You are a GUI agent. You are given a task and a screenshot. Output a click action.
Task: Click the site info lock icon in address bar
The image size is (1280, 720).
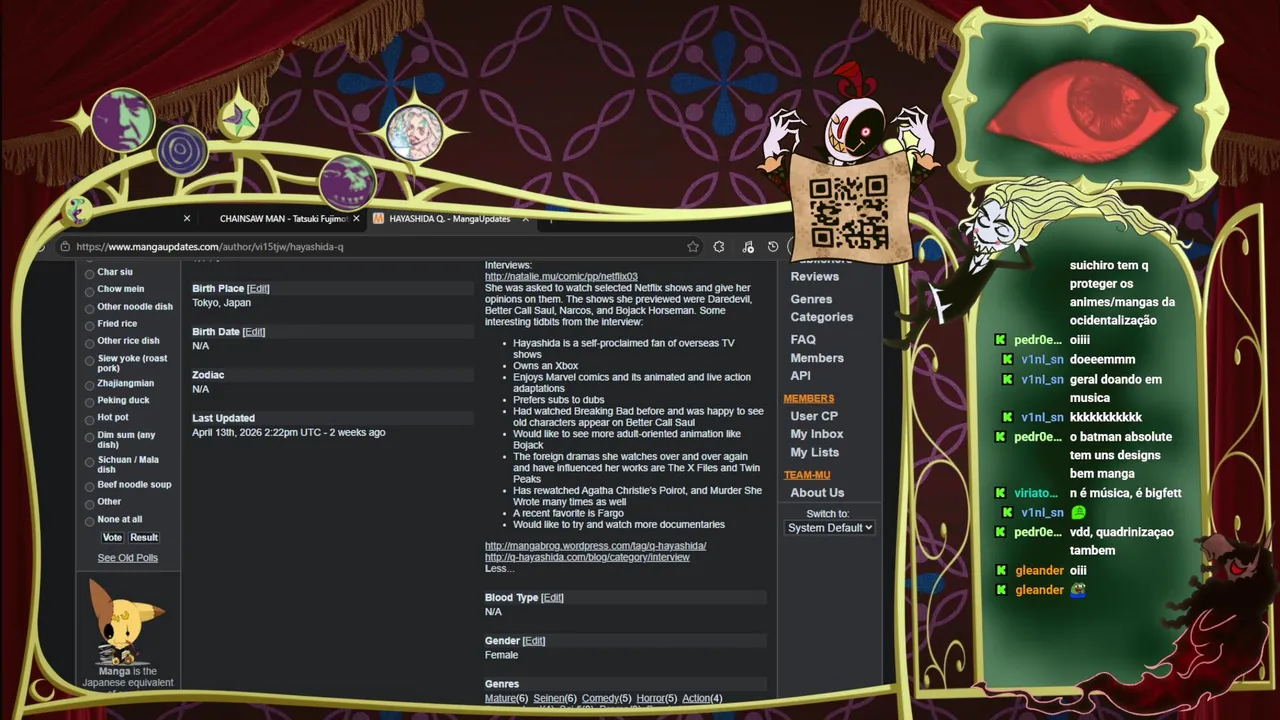[x=65, y=247]
